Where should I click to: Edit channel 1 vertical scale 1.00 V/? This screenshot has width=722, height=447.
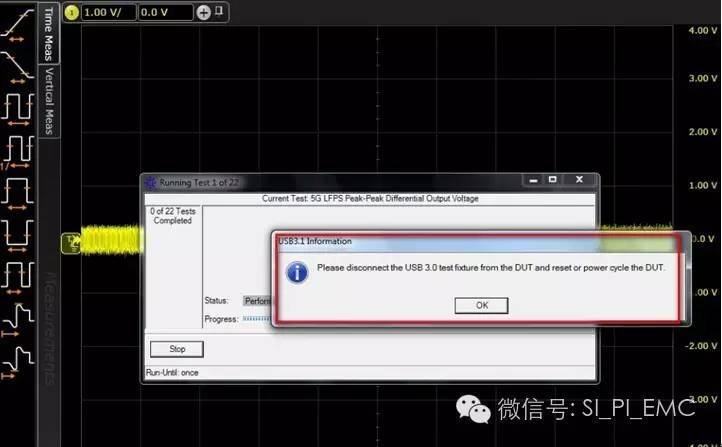109,12
